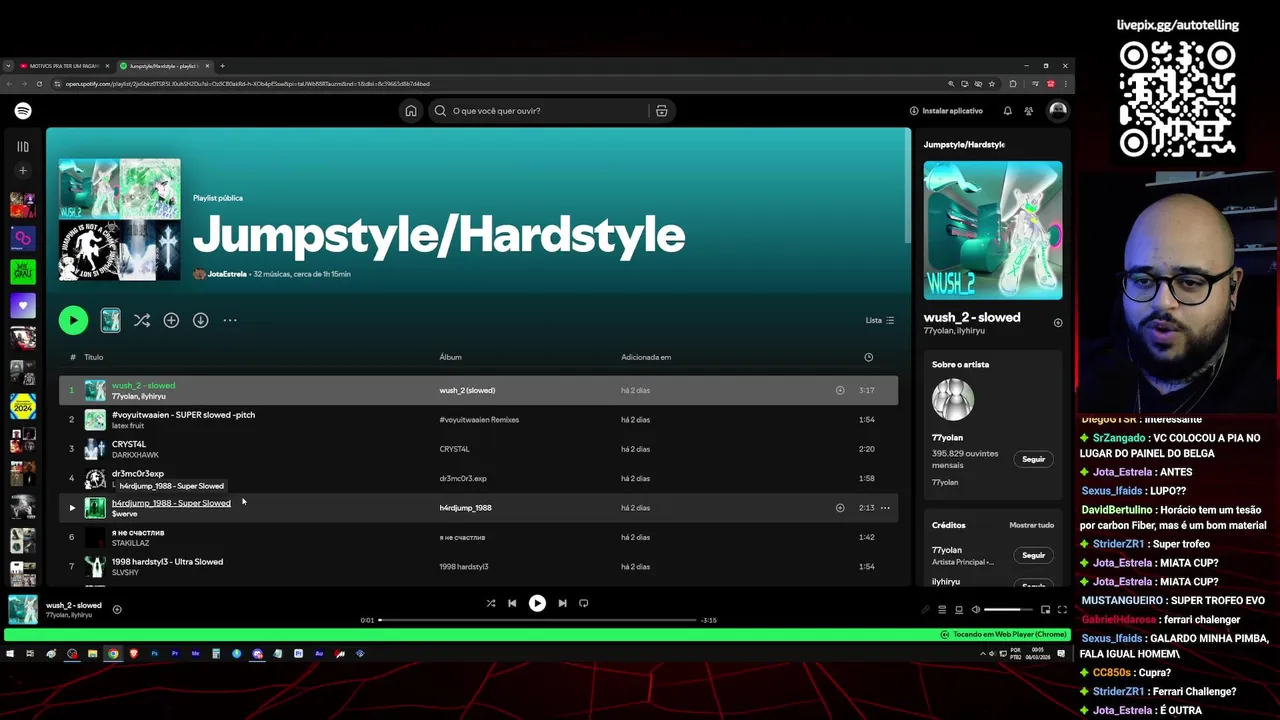Open Connect to a device icon

(x=959, y=610)
